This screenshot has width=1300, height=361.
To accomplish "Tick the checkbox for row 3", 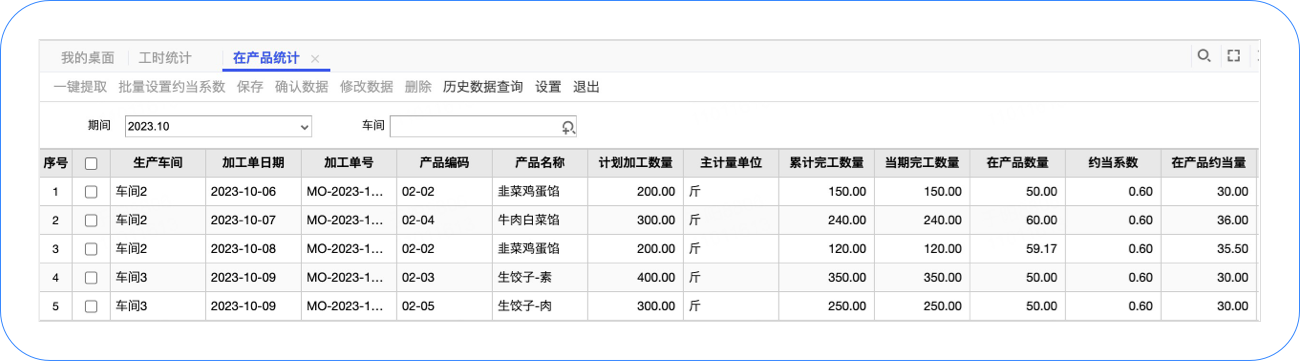I will click(x=91, y=249).
